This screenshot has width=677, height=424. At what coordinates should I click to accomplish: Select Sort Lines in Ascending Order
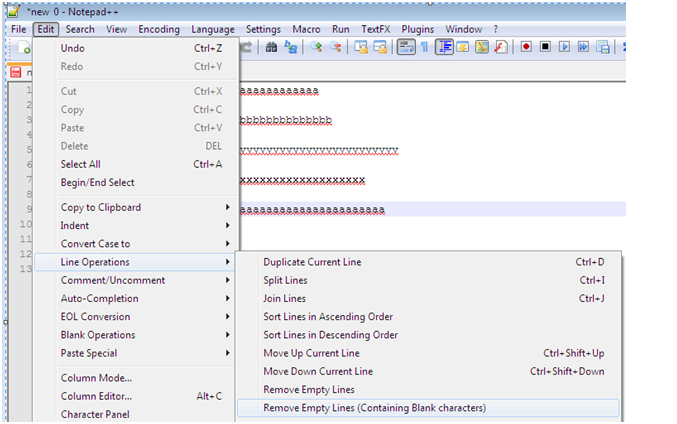tap(428, 316)
